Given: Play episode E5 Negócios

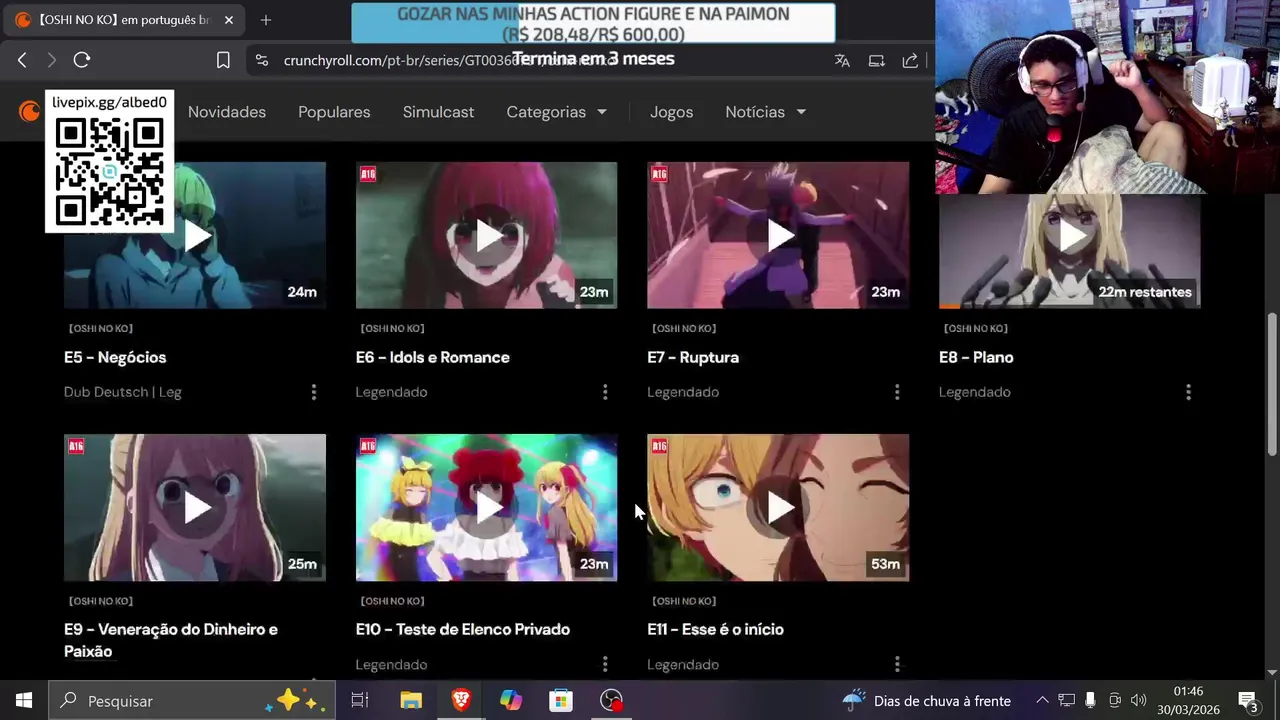Looking at the screenshot, I should (x=195, y=235).
